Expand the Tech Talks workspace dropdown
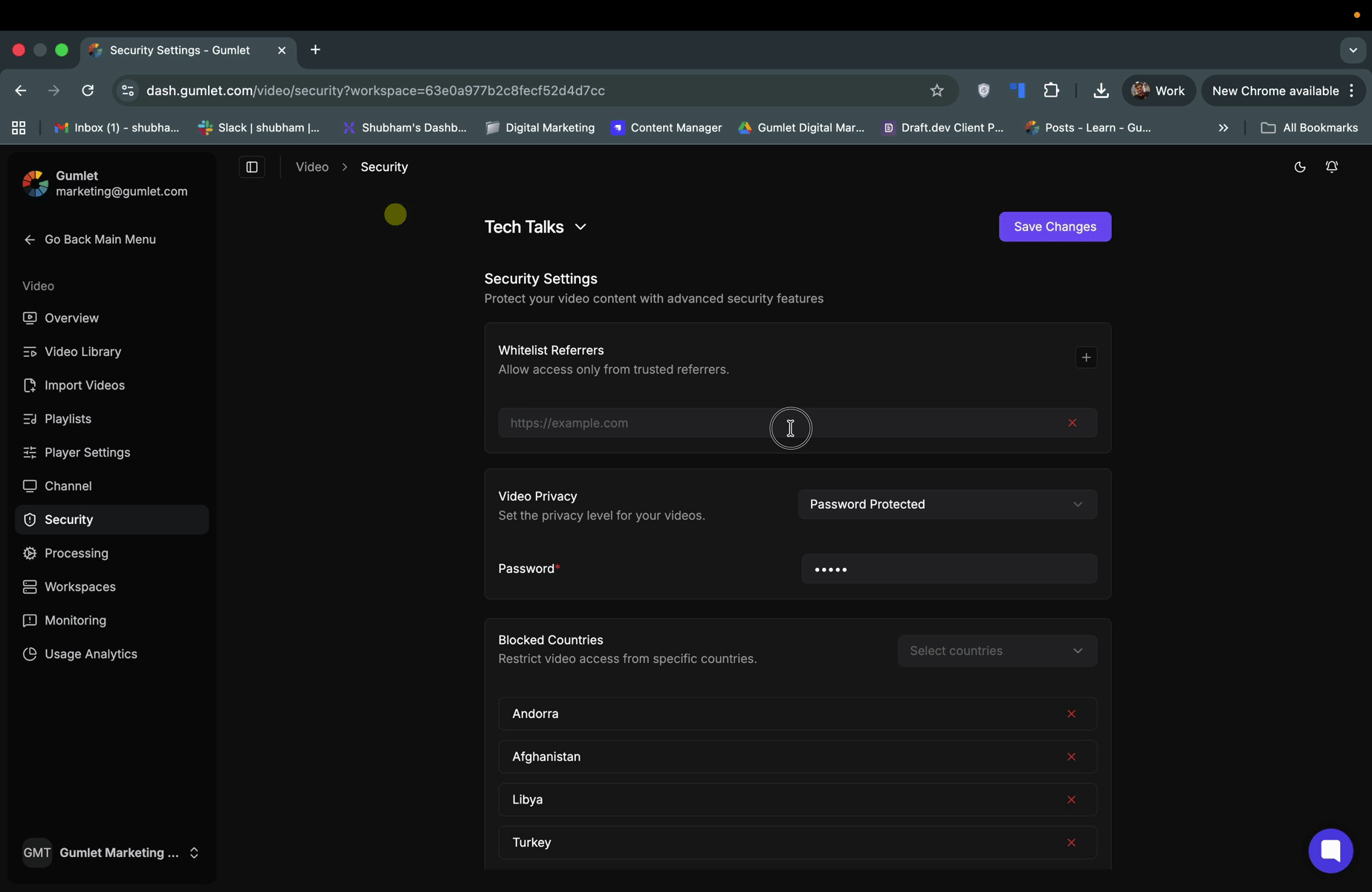This screenshot has width=1372, height=892. click(x=536, y=227)
